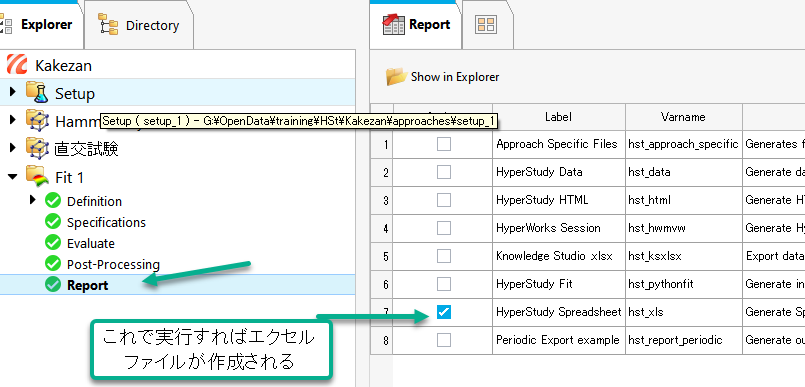The width and height of the screenshot is (805, 387).
Task: Click the hst_xls varname cell
Action: click(x=683, y=312)
